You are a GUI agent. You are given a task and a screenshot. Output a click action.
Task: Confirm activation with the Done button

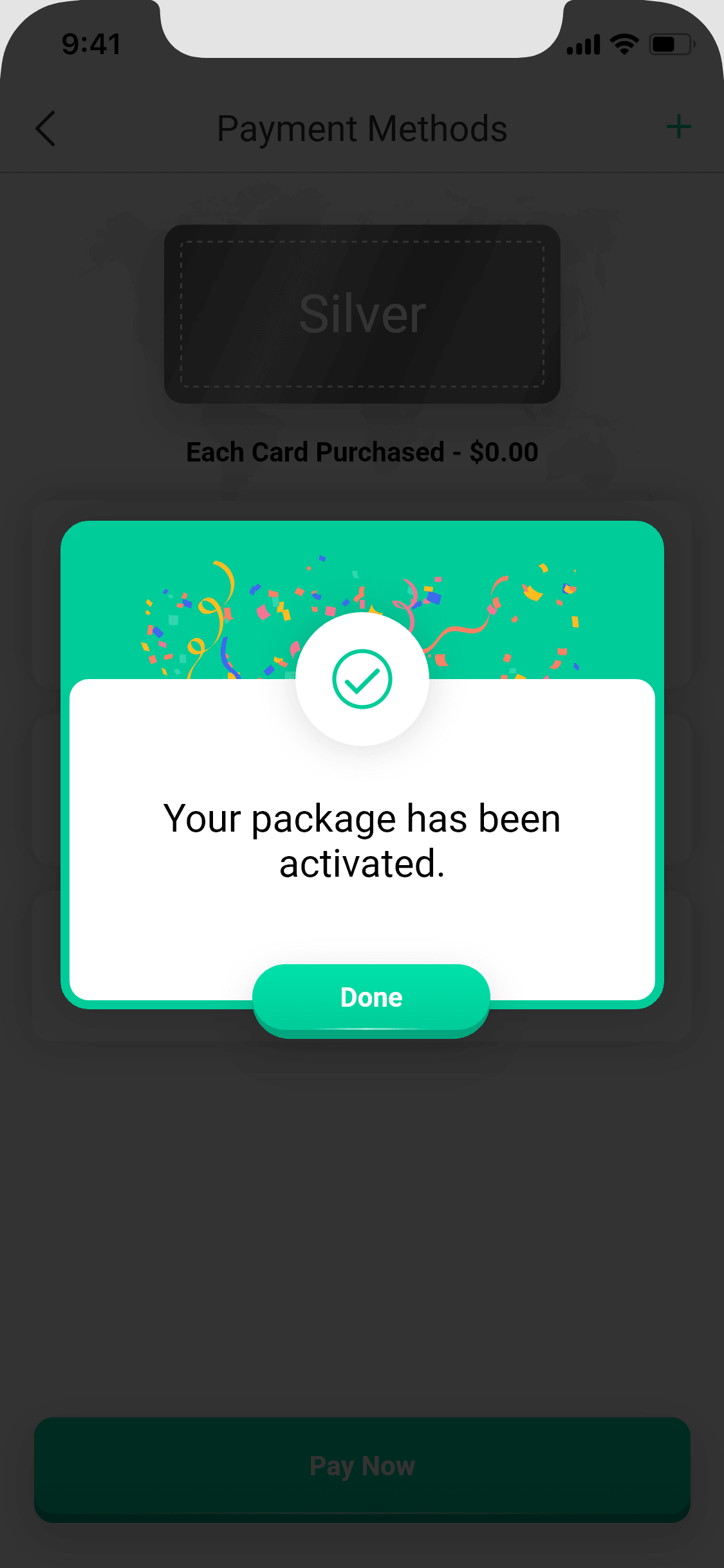tap(371, 1000)
